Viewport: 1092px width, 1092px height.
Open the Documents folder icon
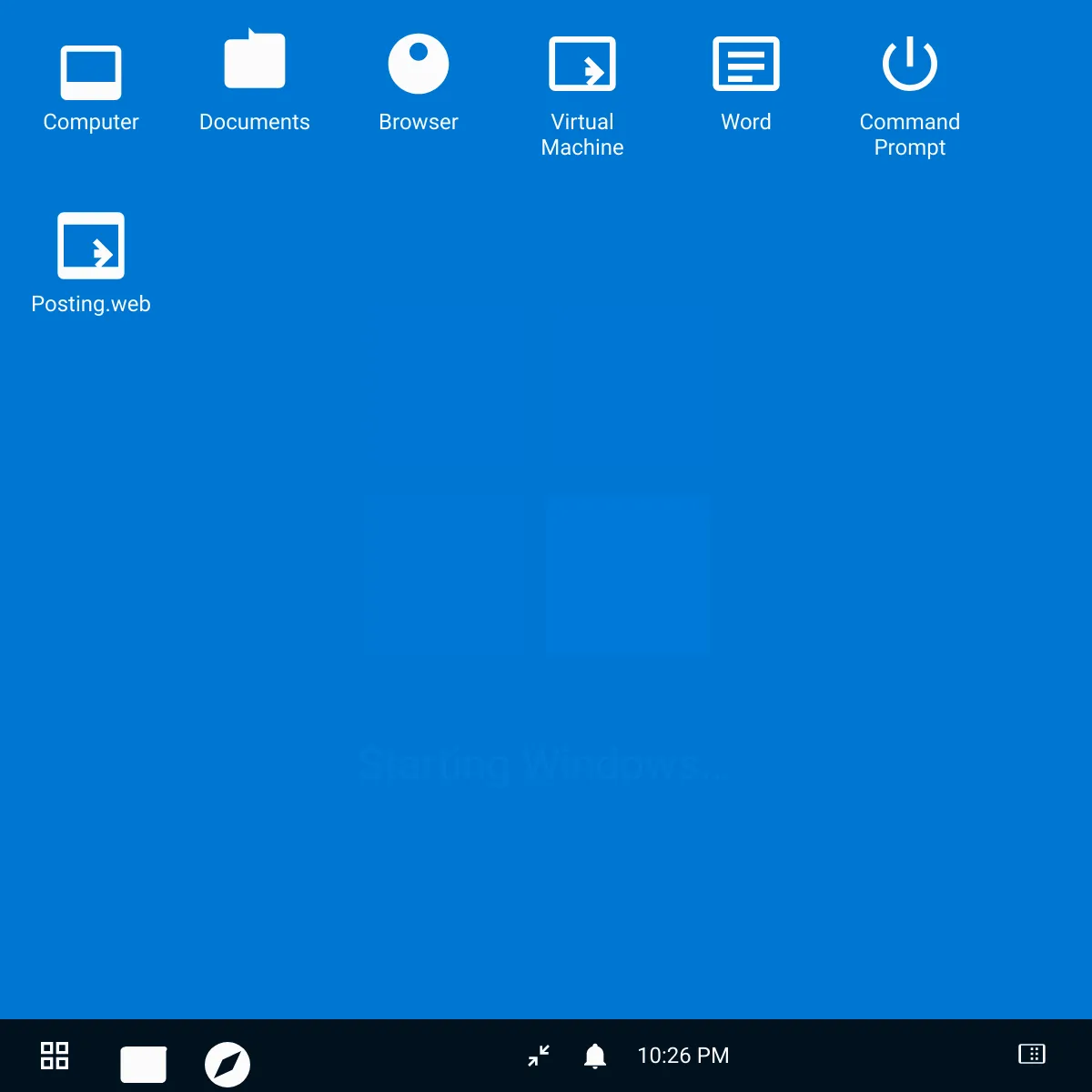(x=255, y=62)
